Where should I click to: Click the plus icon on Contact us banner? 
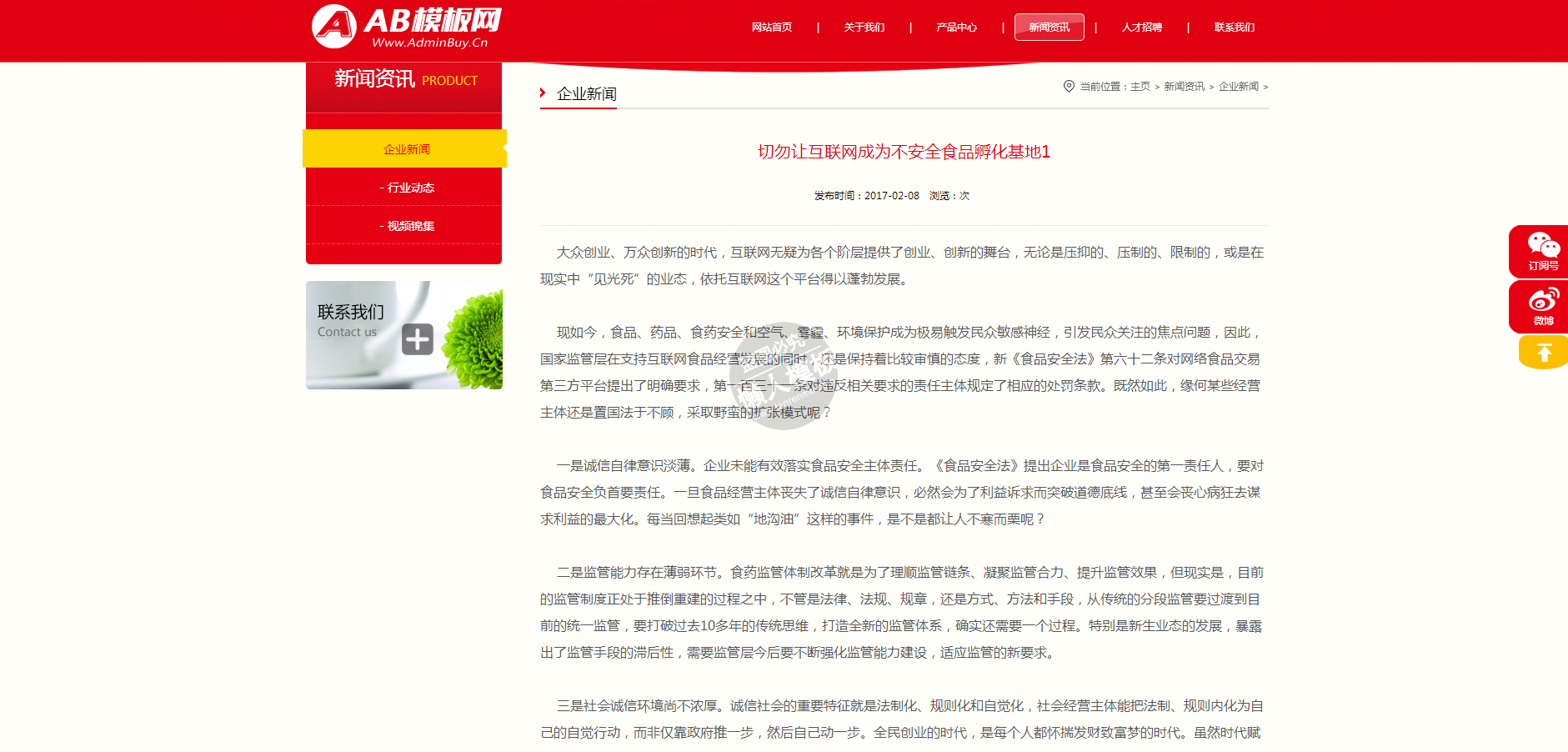pos(418,339)
